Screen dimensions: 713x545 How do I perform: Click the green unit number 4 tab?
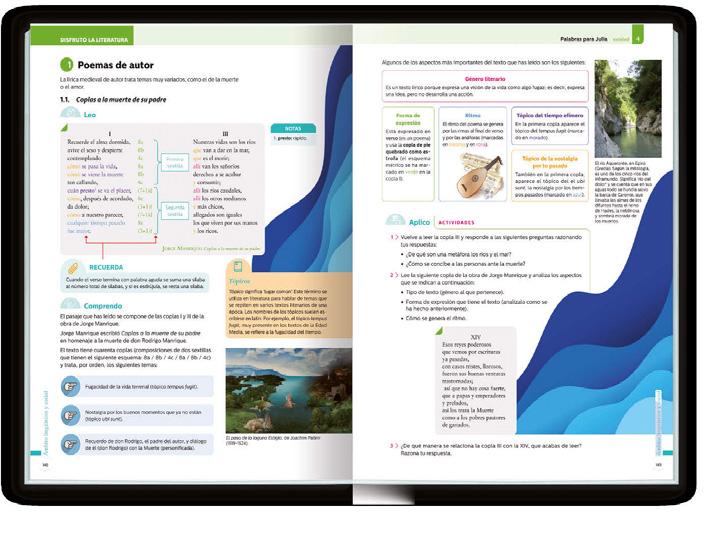click(x=638, y=35)
